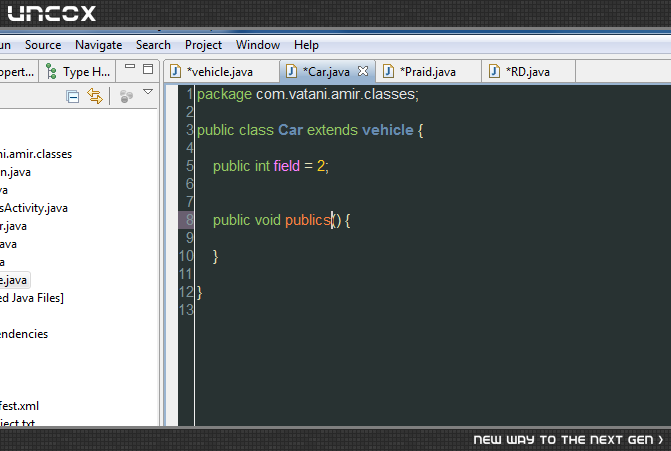Click line number 13 in the gutter

point(186,310)
